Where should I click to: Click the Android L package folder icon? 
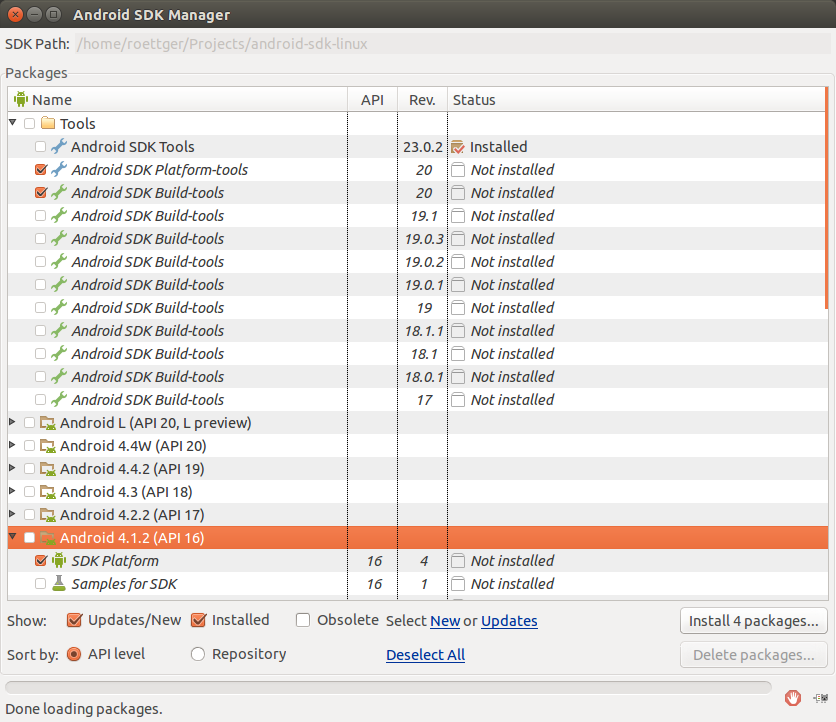tap(48, 423)
